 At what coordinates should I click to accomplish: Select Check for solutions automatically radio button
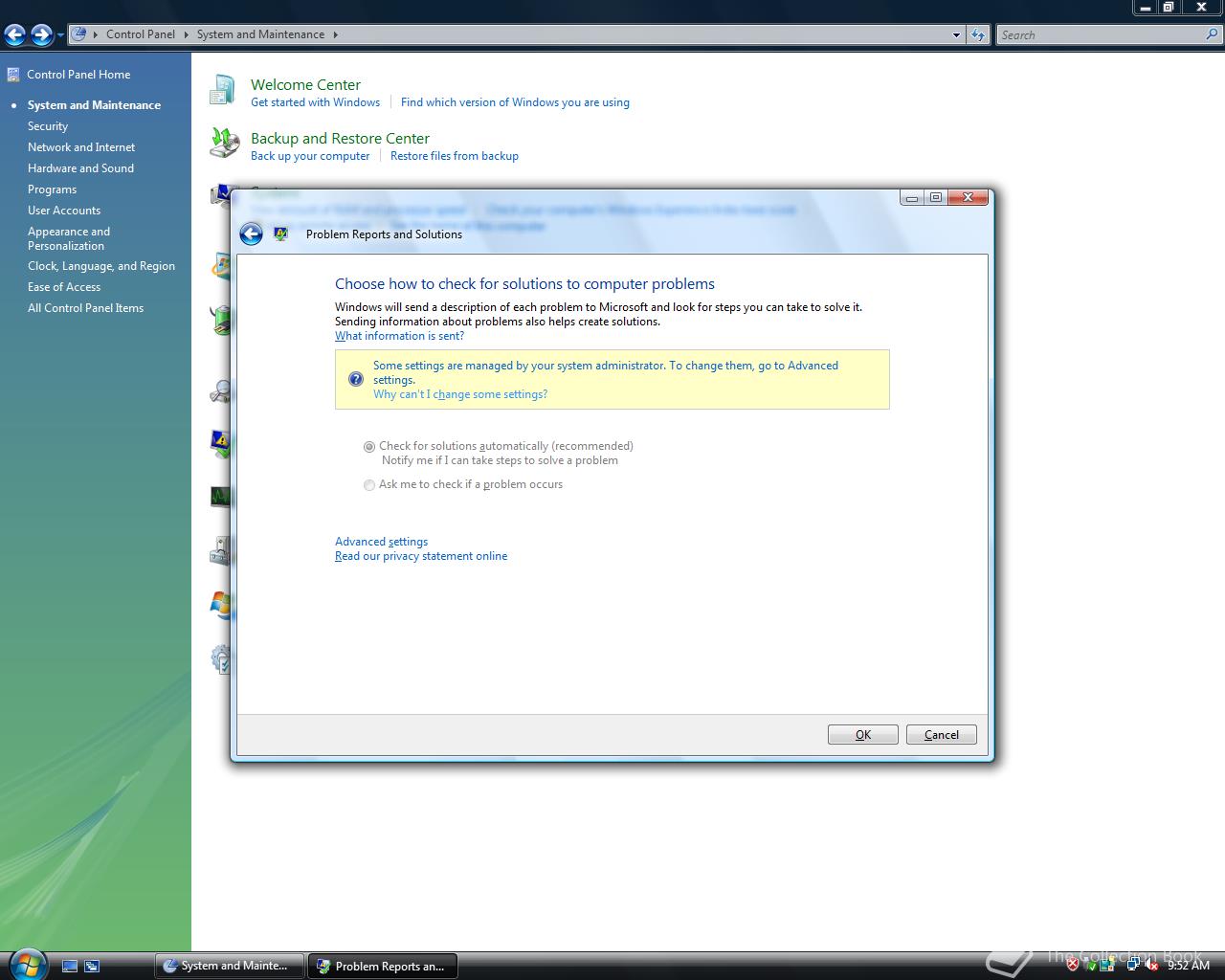(369, 447)
